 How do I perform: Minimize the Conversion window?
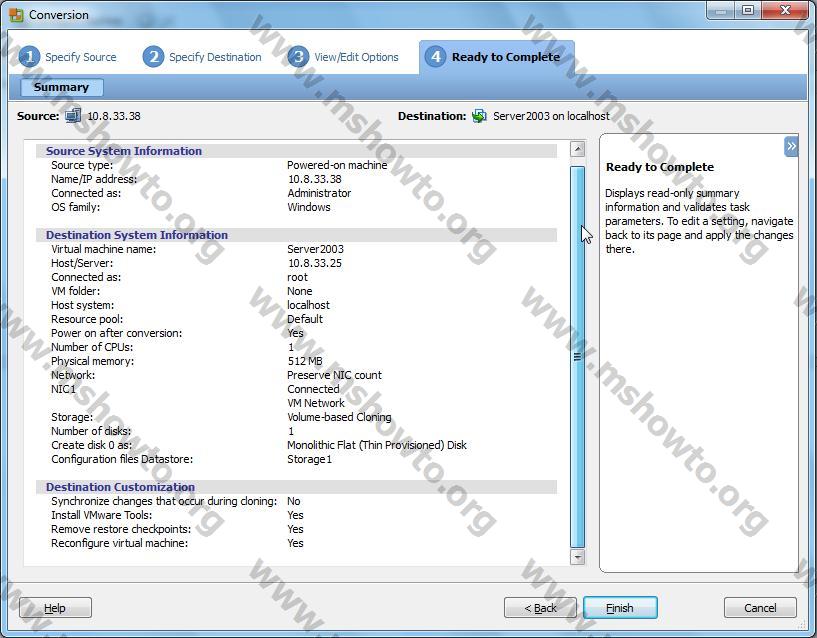(721, 11)
